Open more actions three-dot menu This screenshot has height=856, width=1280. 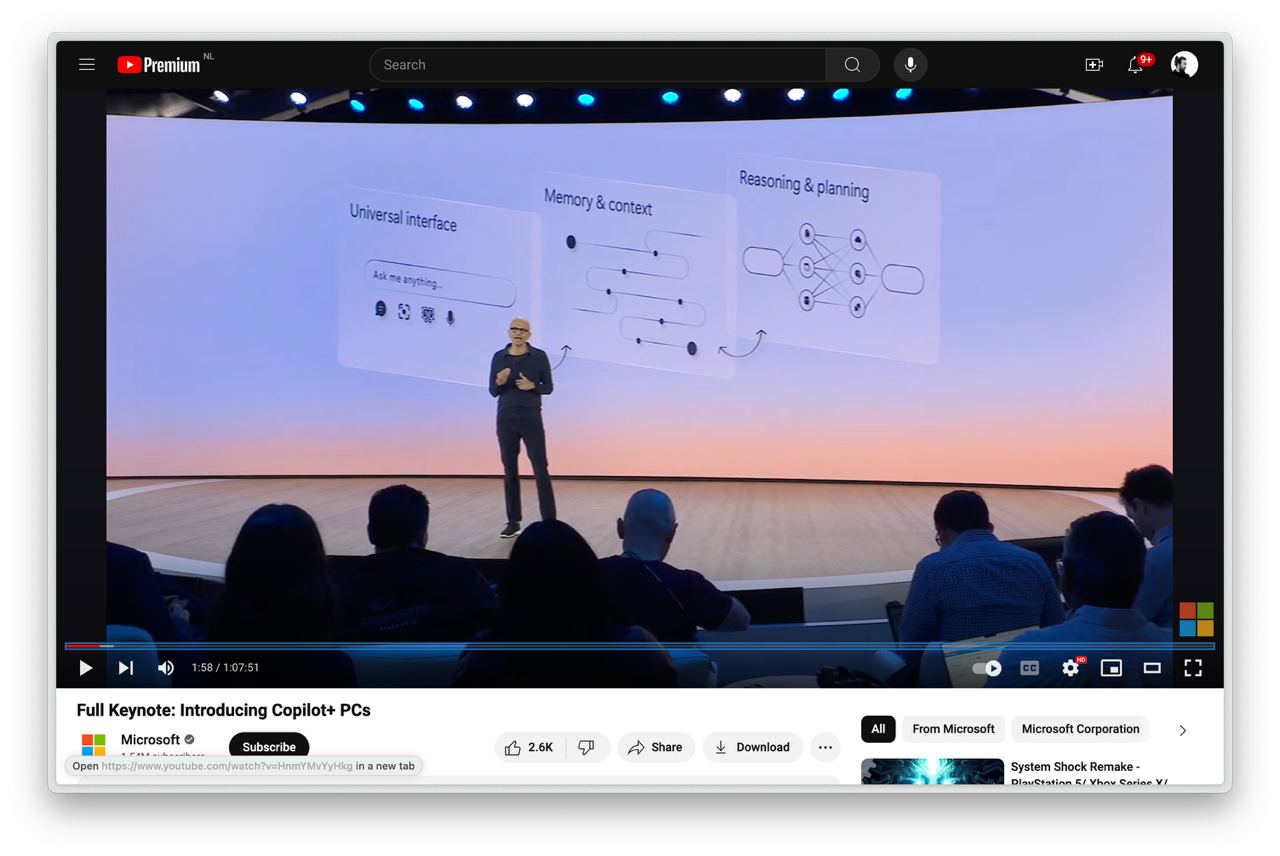coord(825,747)
